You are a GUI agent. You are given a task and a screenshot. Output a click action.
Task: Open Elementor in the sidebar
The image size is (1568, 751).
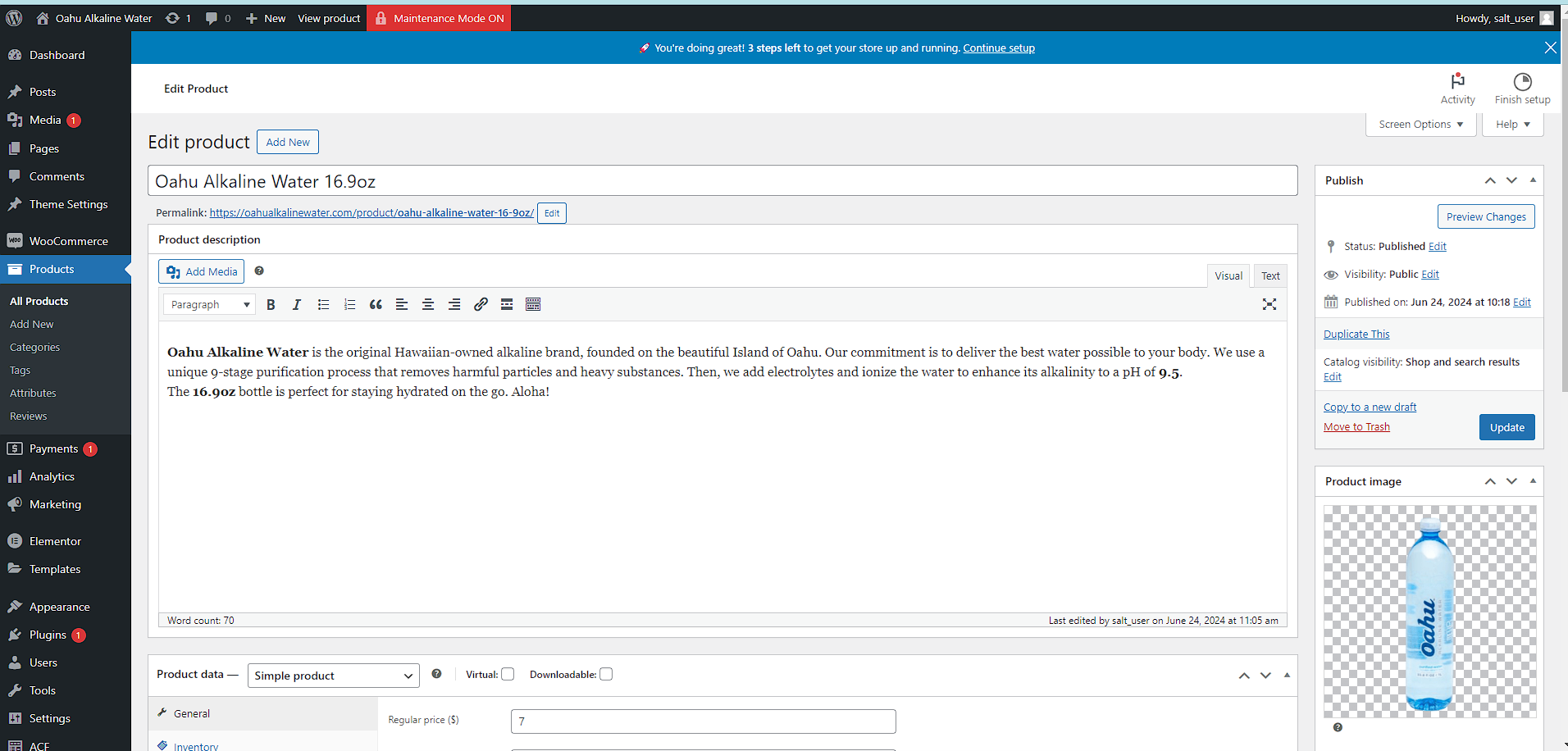tap(66, 541)
